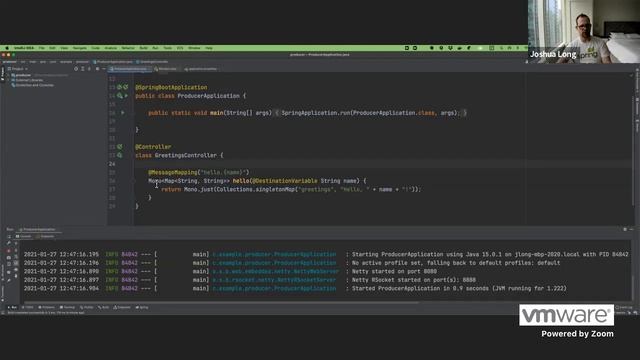640x360 pixels.
Task: Open the Endpoints tool window button
Action: coord(122,307)
